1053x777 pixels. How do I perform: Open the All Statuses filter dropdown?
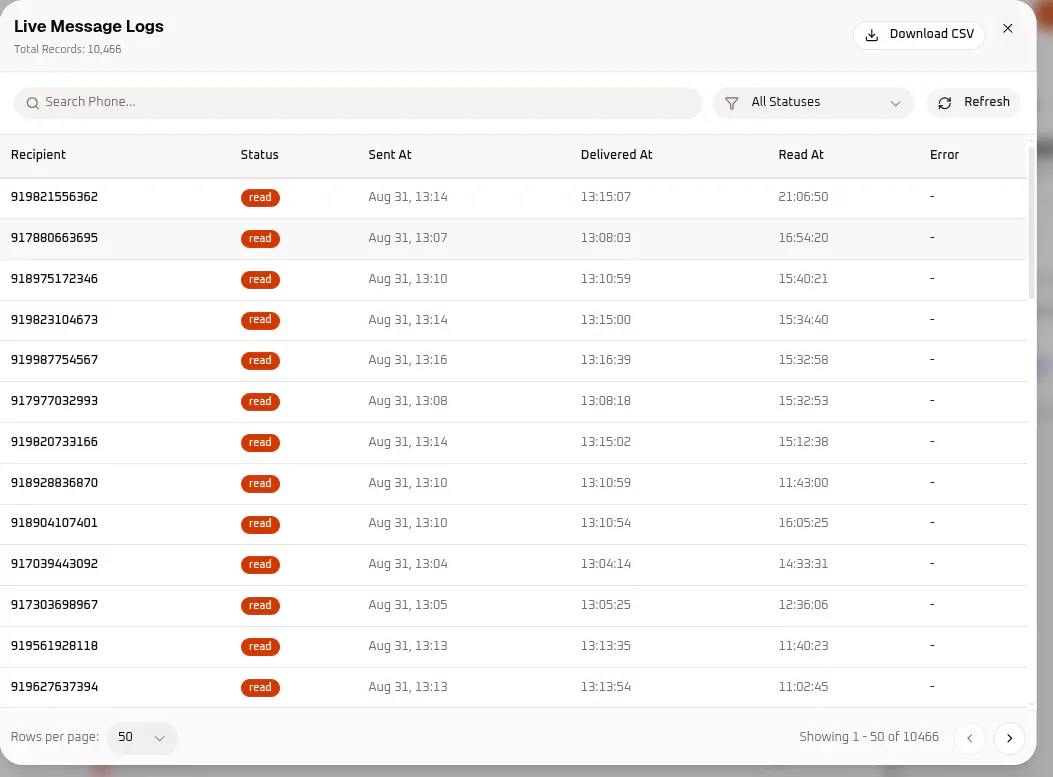(813, 103)
